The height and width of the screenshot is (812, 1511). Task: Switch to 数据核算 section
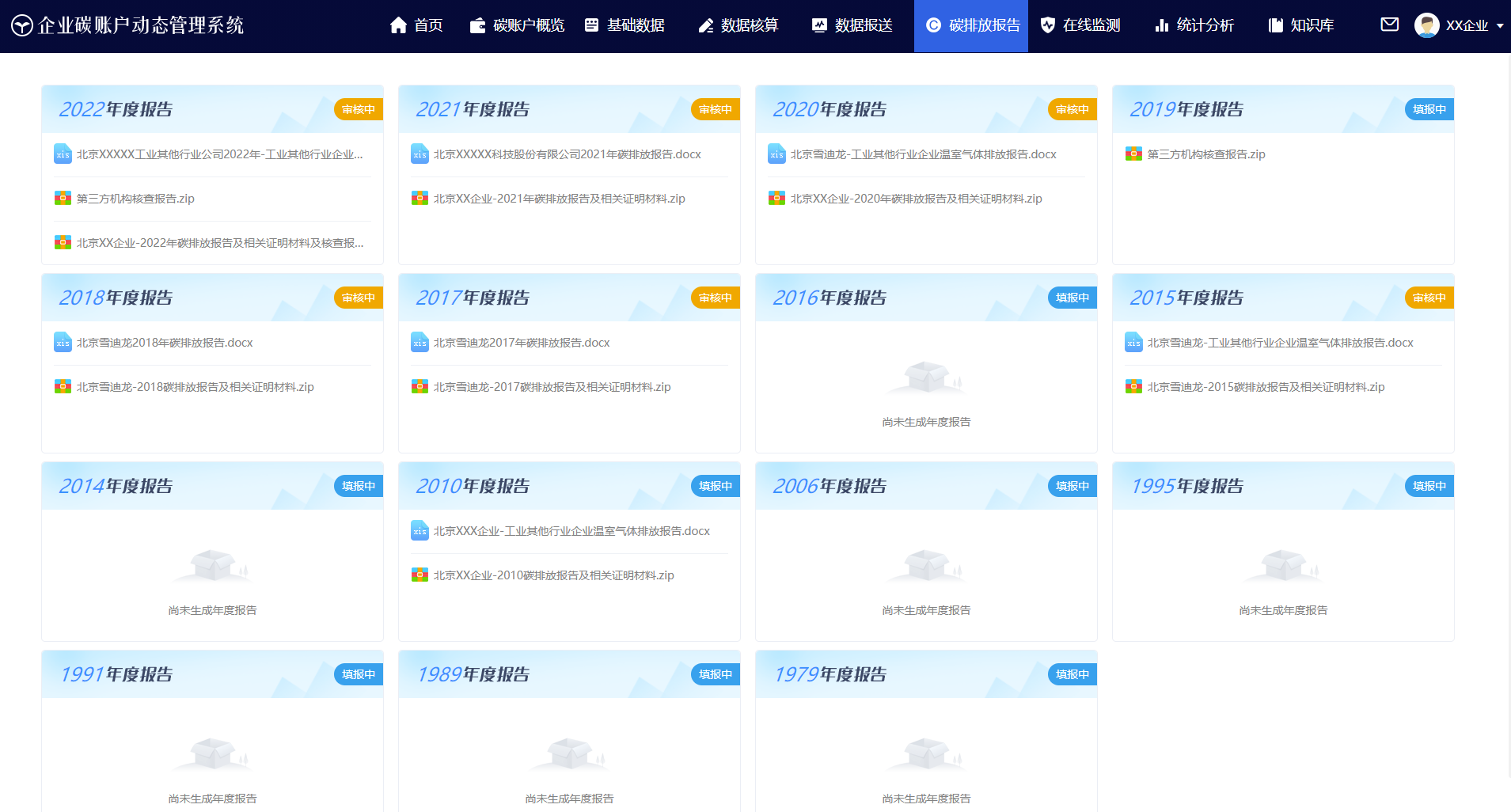click(738, 26)
